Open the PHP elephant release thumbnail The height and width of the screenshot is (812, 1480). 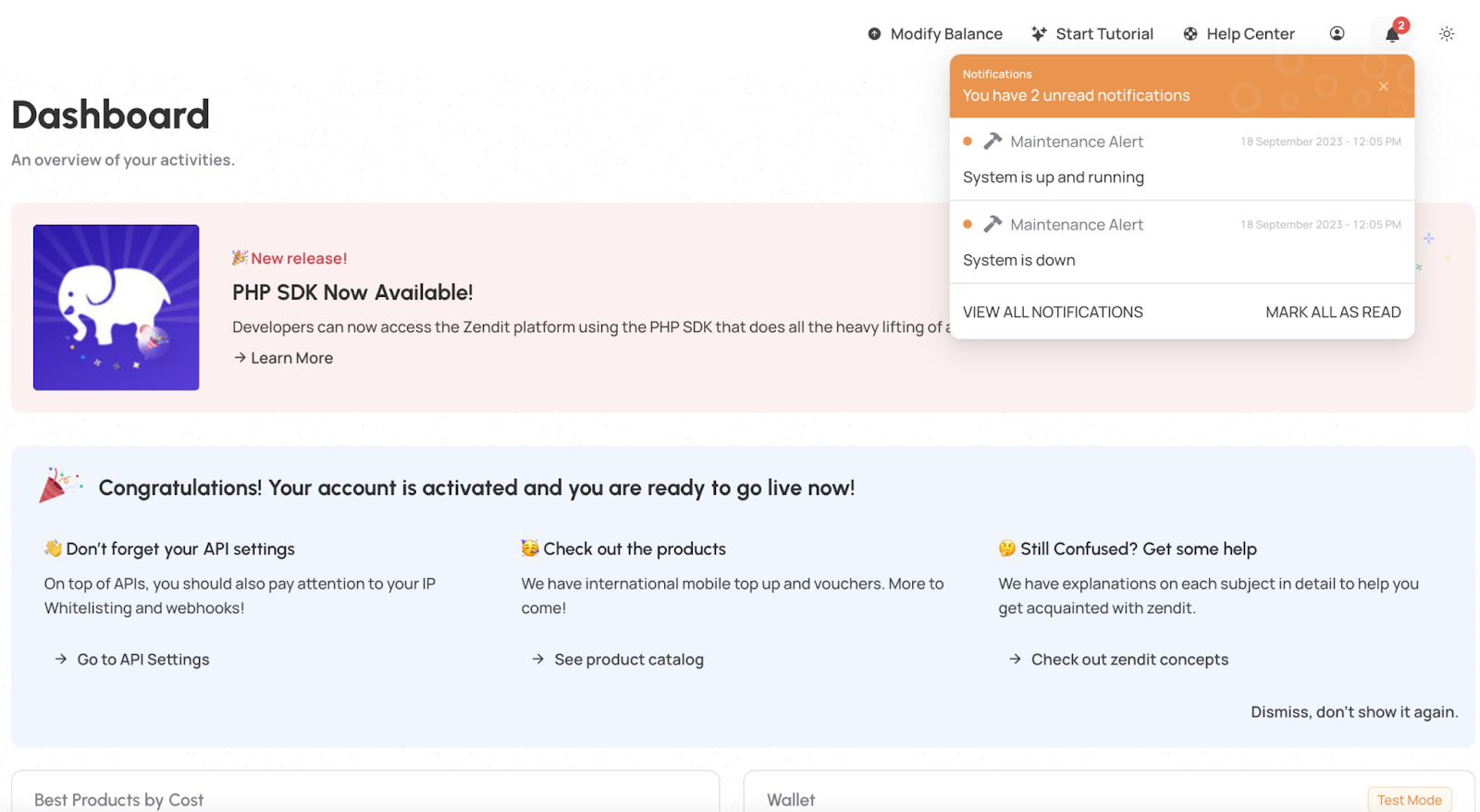click(117, 307)
